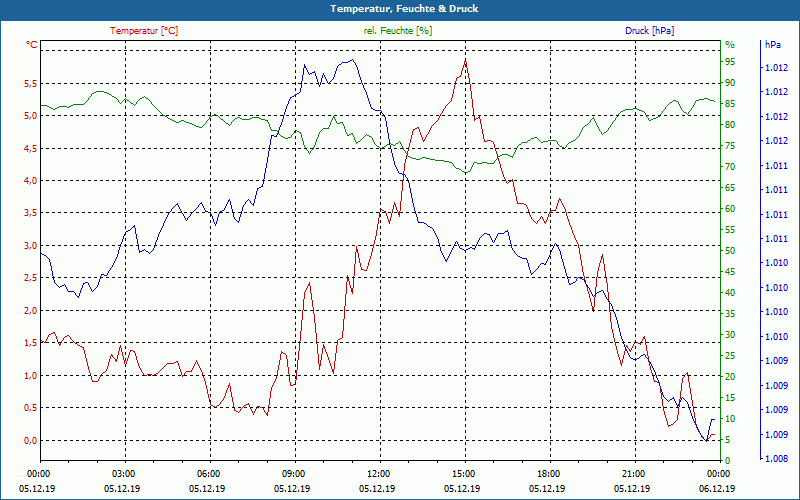Click the '4,0' temperature axis value
800x500 pixels.
pos(31,180)
